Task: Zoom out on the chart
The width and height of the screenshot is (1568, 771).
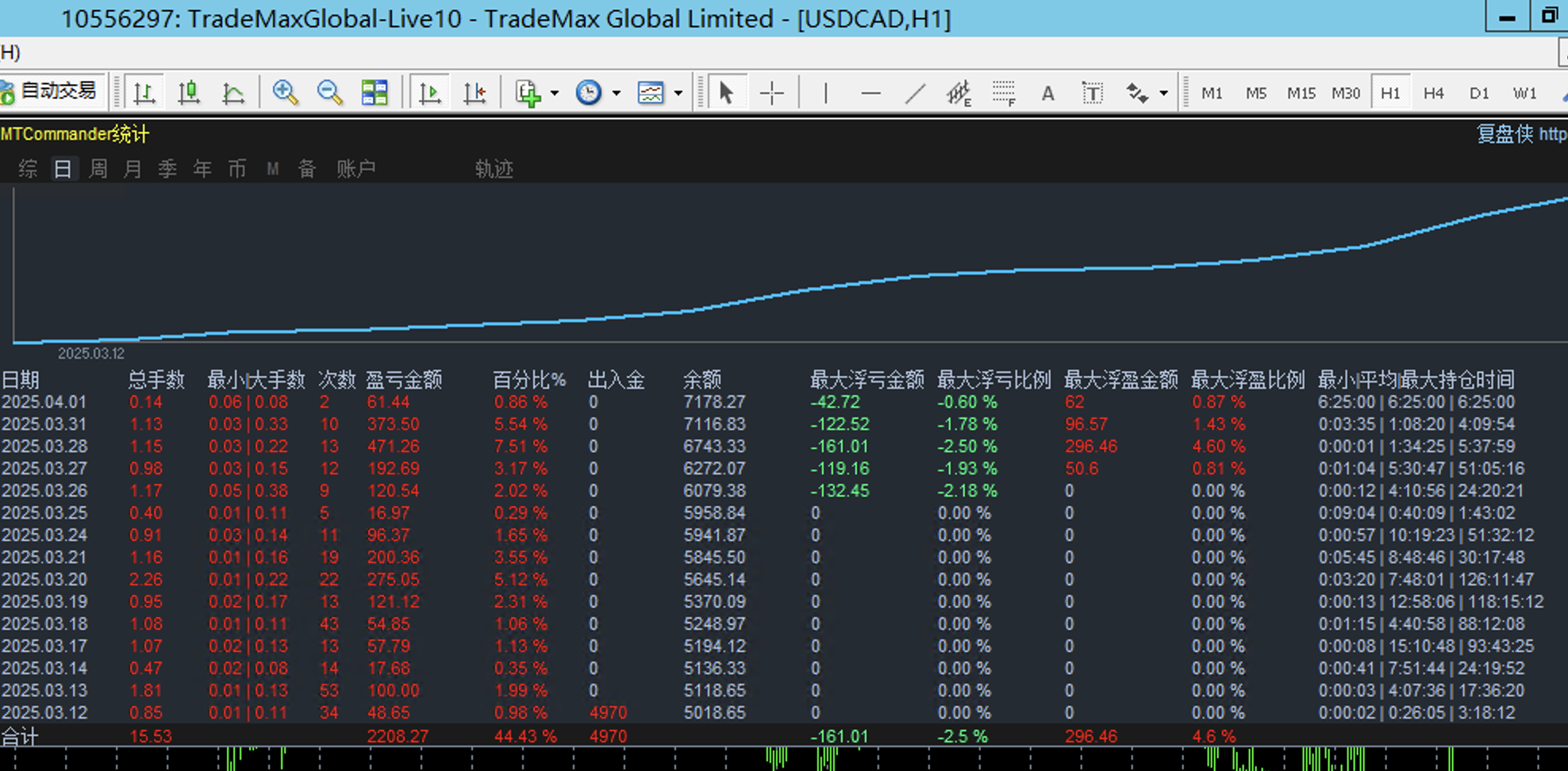Action: click(x=329, y=93)
